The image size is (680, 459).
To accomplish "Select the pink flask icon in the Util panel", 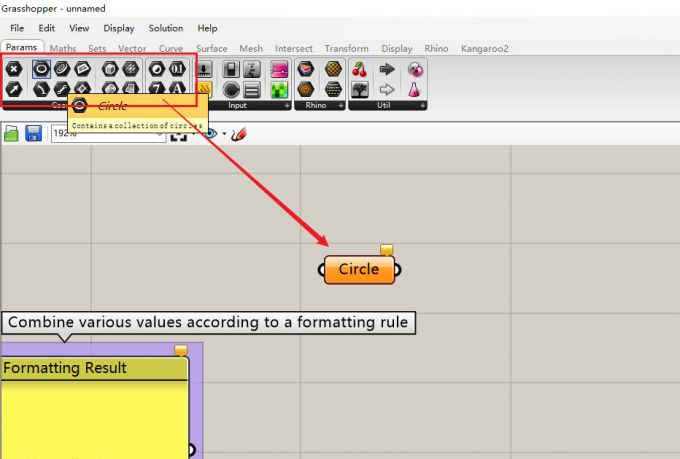I will [x=414, y=89].
